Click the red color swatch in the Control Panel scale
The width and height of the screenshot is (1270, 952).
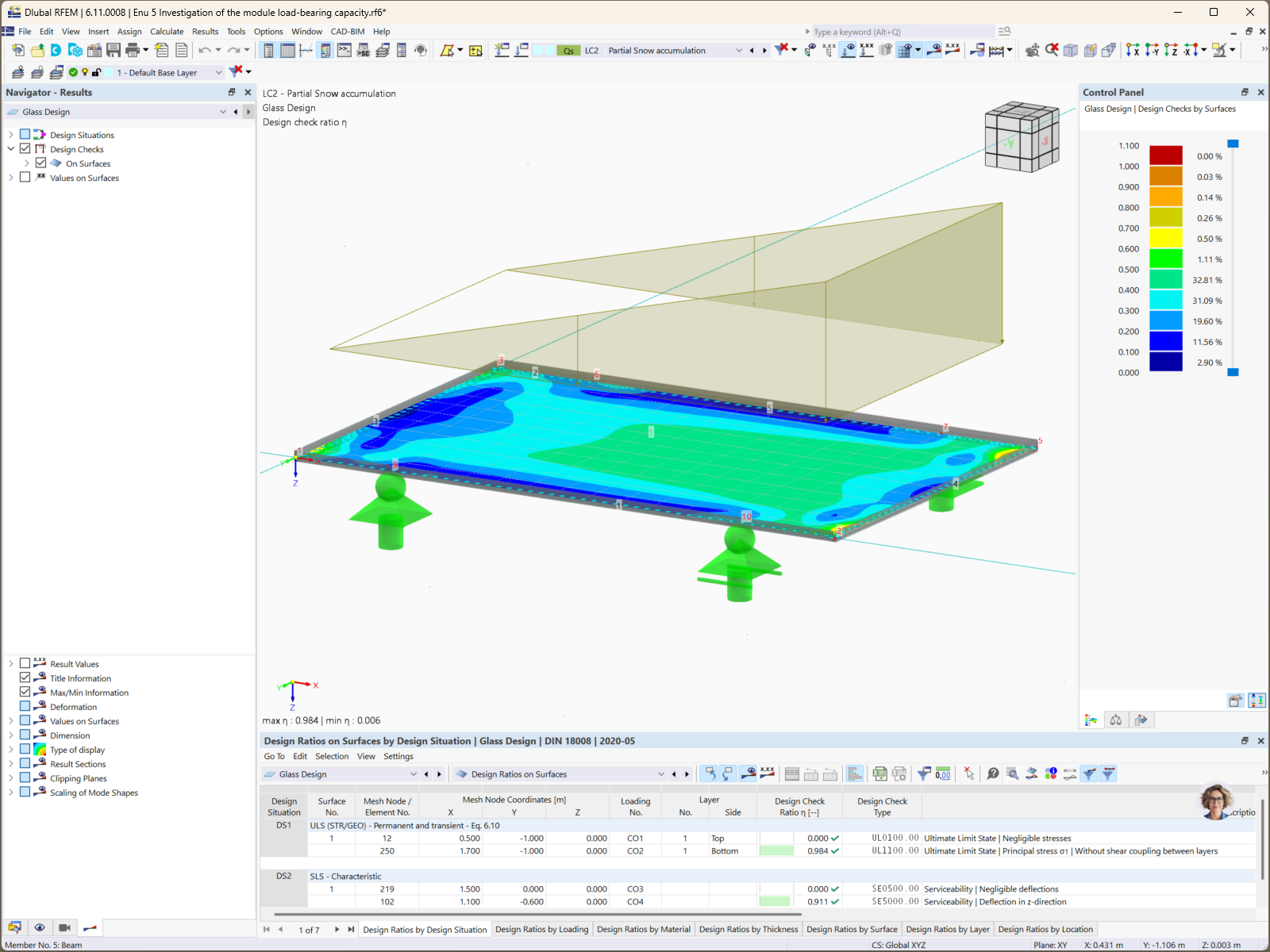1165,155
